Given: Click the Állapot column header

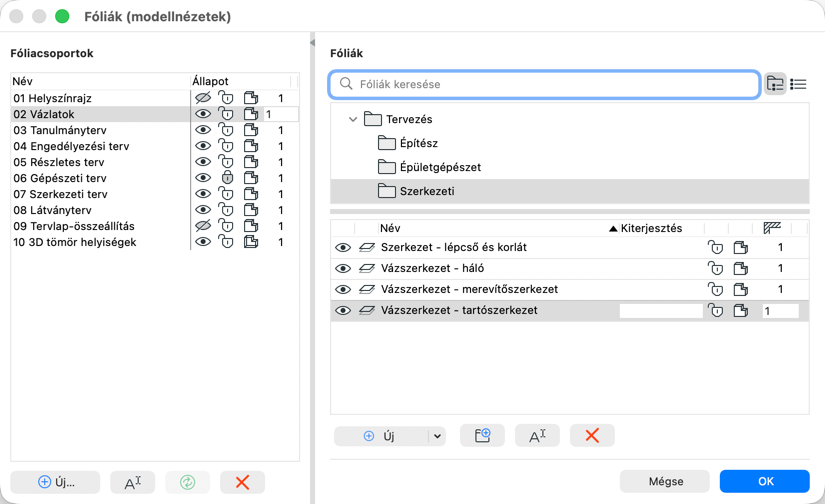Looking at the screenshot, I should (x=210, y=81).
